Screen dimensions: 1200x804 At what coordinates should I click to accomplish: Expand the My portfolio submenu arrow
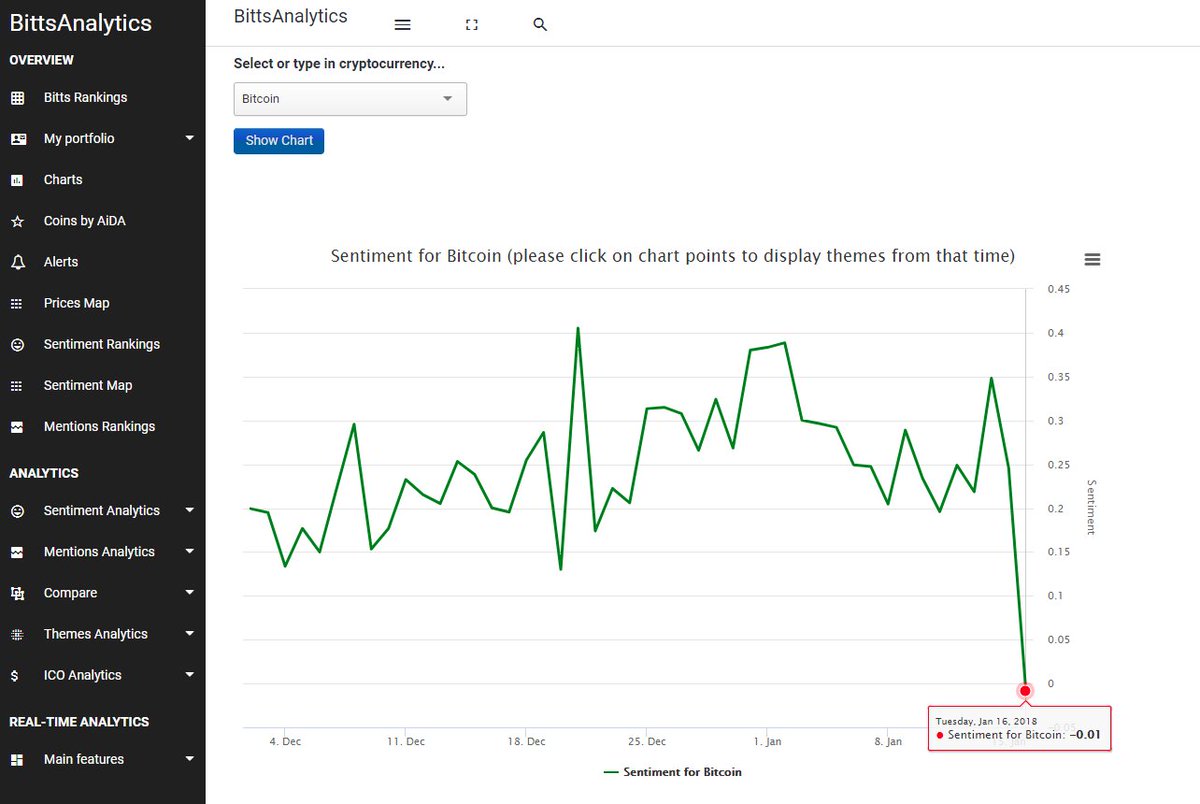coord(190,138)
